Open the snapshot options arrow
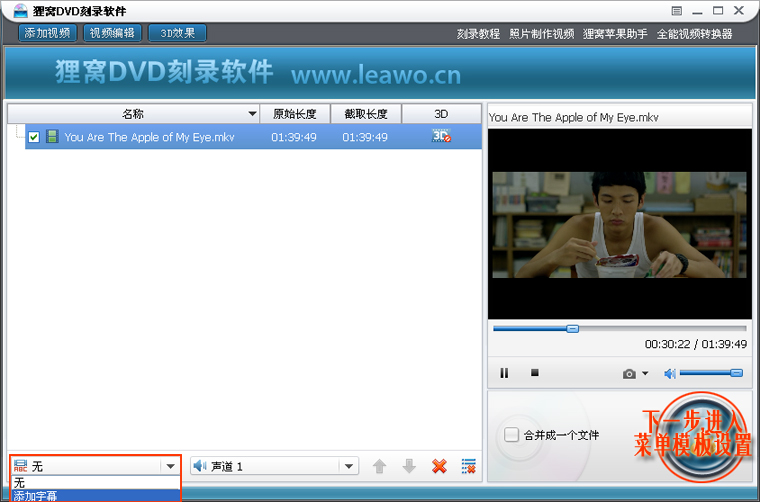The image size is (760, 502). 645,373
